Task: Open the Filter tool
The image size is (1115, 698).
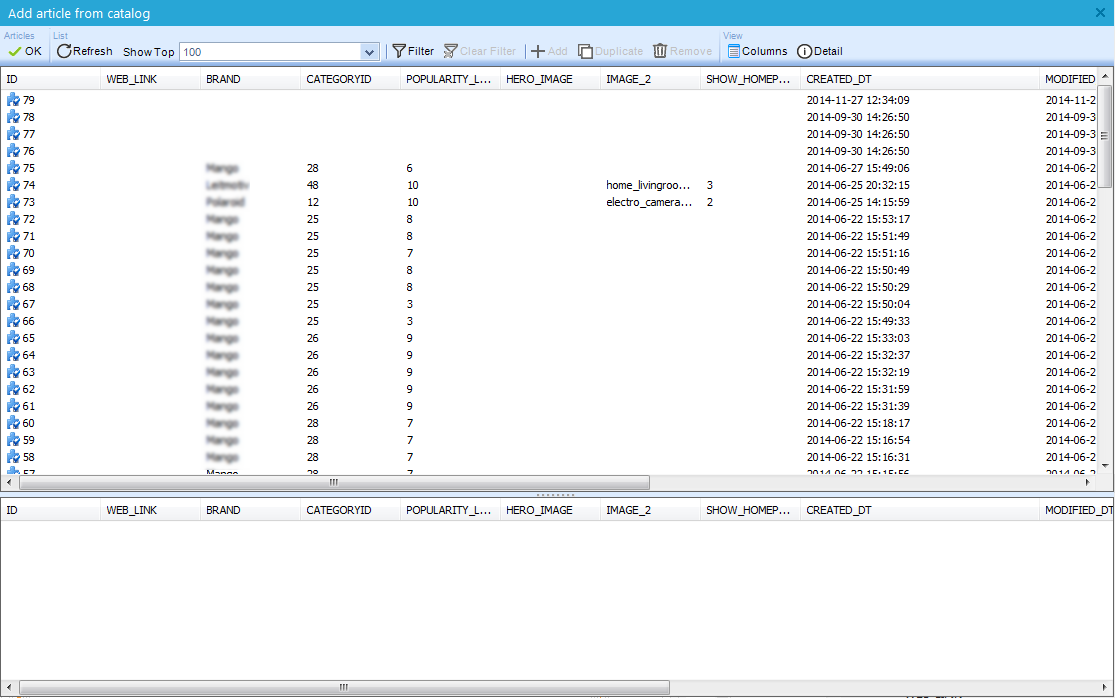Action: pos(412,51)
